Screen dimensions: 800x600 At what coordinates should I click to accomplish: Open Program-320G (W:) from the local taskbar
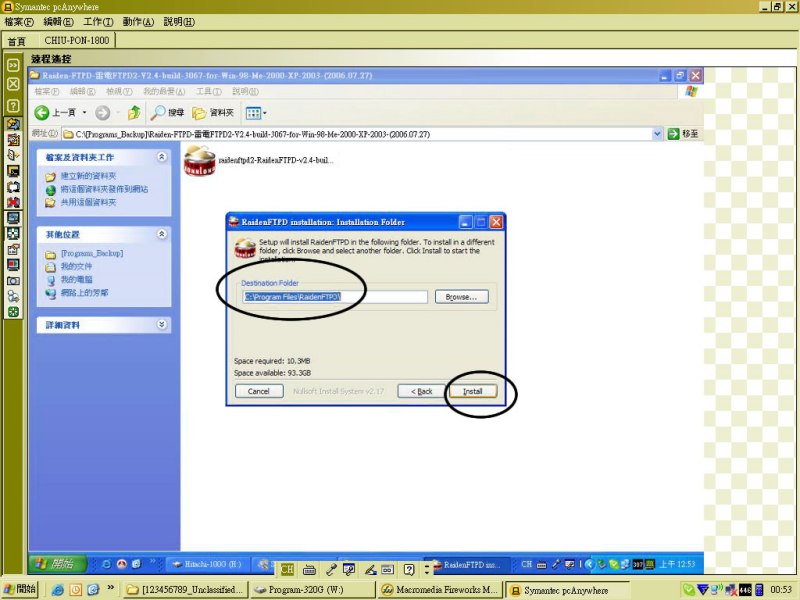coord(312,590)
